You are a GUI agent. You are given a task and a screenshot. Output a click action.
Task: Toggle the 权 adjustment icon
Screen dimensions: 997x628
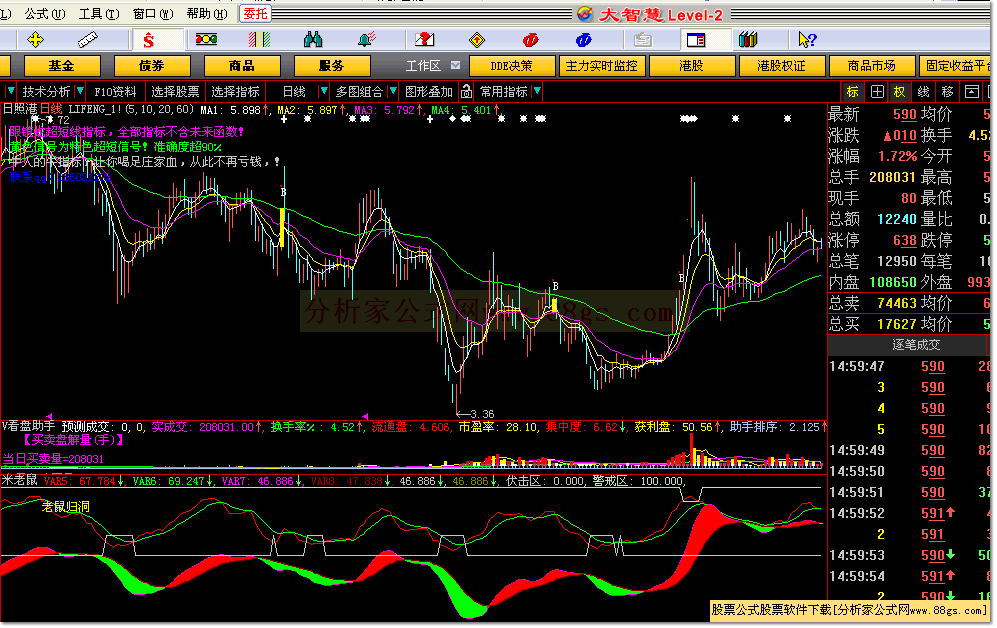(x=900, y=92)
